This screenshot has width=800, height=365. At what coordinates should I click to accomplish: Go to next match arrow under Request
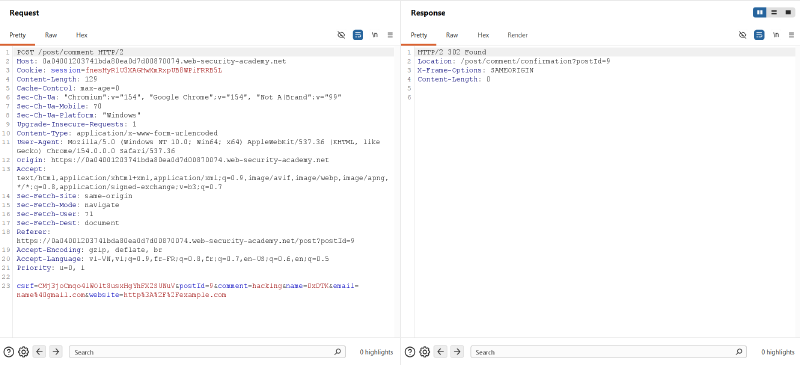[x=56, y=352]
